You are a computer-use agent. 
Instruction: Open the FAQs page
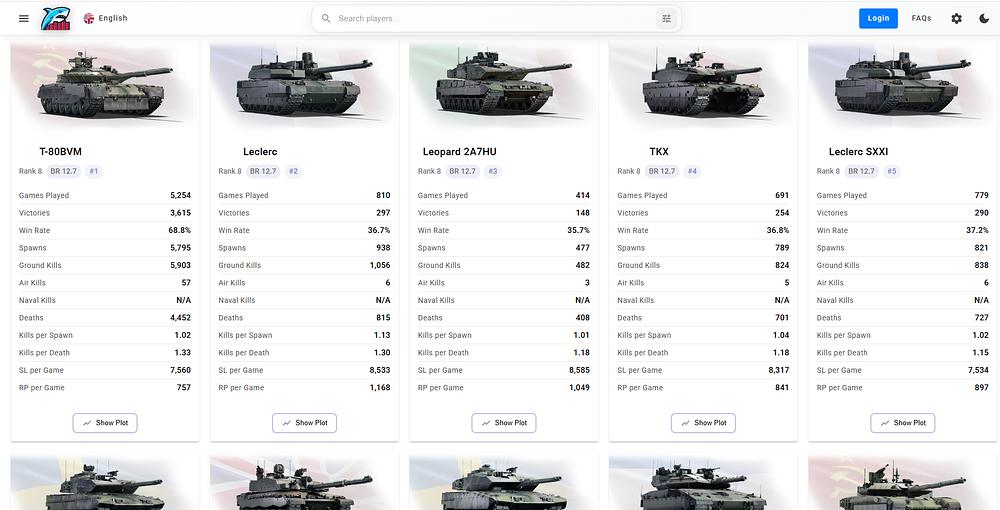[x=922, y=18]
